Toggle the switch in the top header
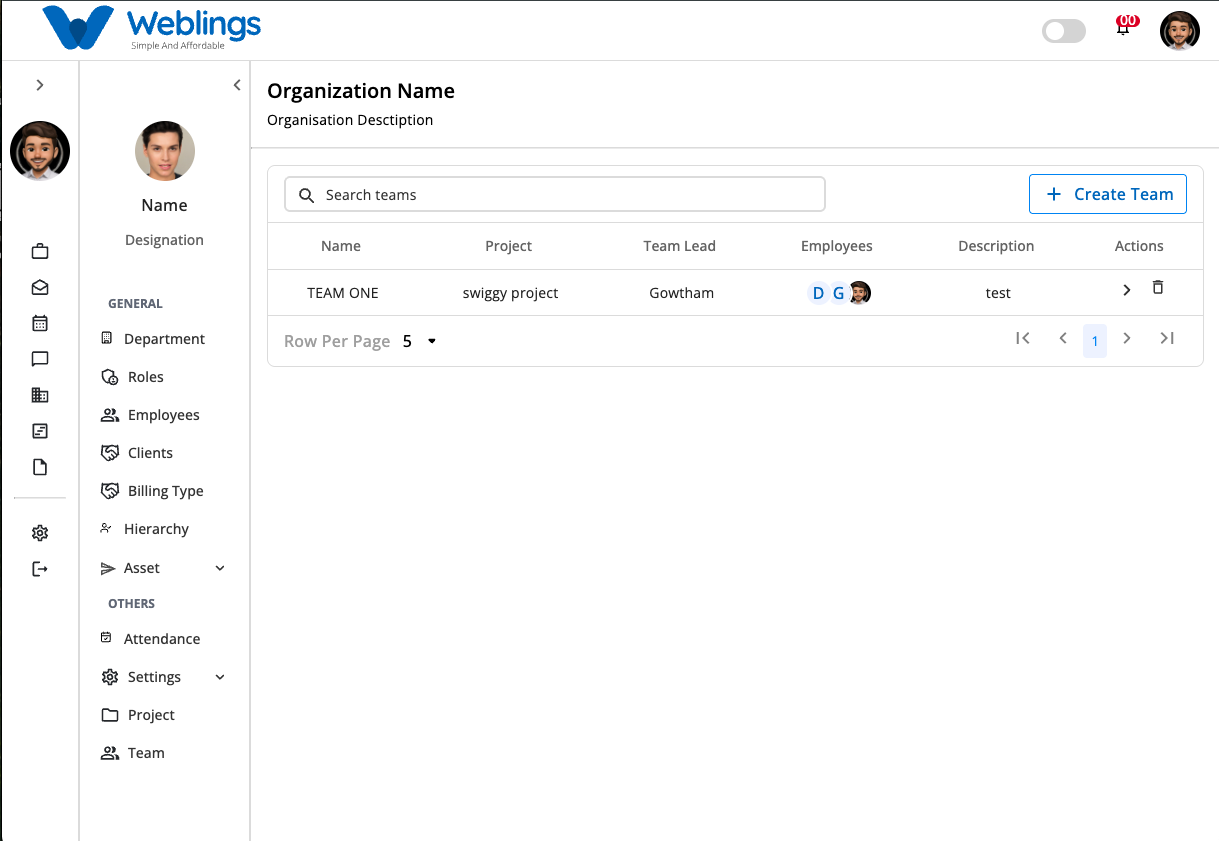 (x=1064, y=31)
